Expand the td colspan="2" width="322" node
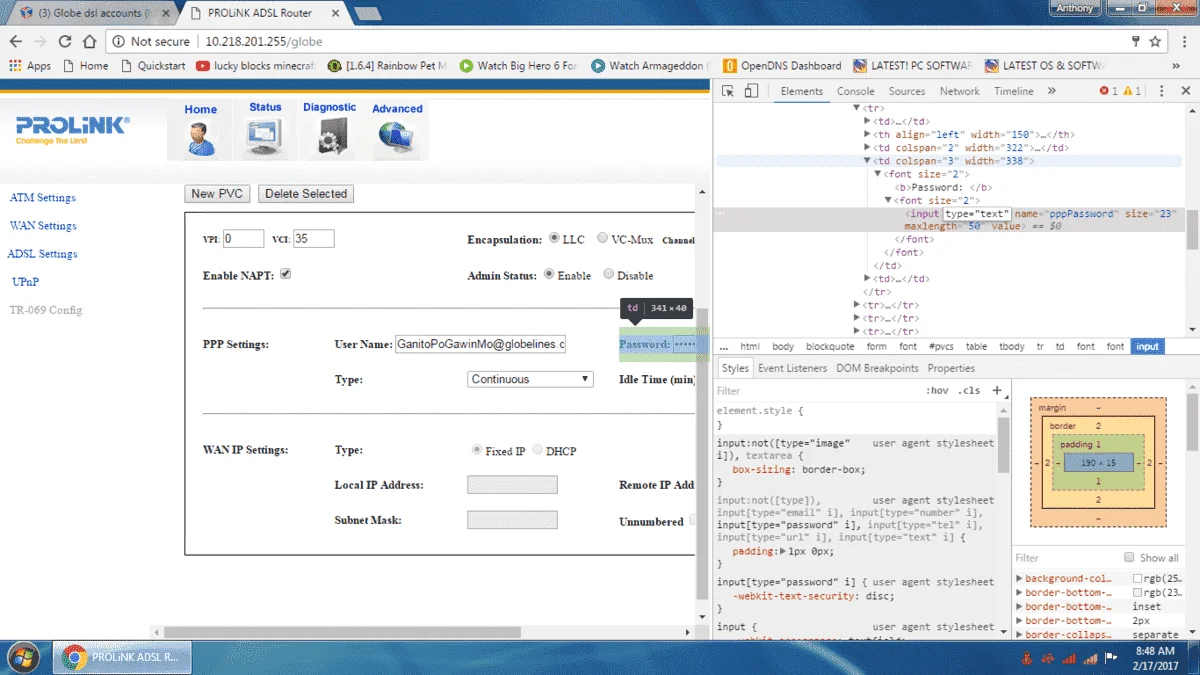This screenshot has height=675, width=1200. click(x=868, y=148)
